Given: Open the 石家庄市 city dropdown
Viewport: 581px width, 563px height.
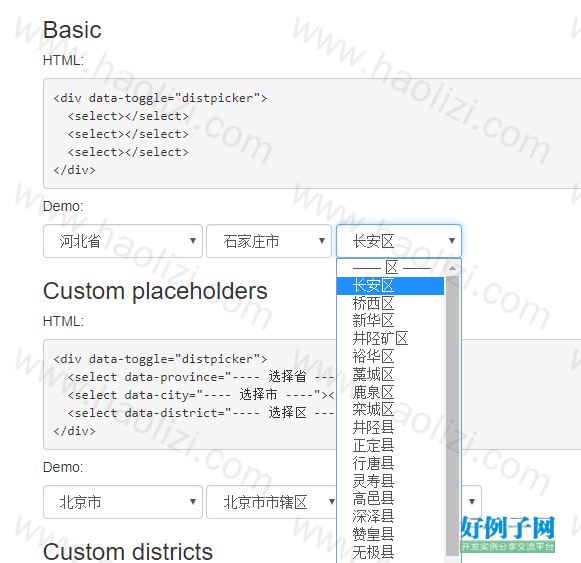Looking at the screenshot, I should click(269, 241).
